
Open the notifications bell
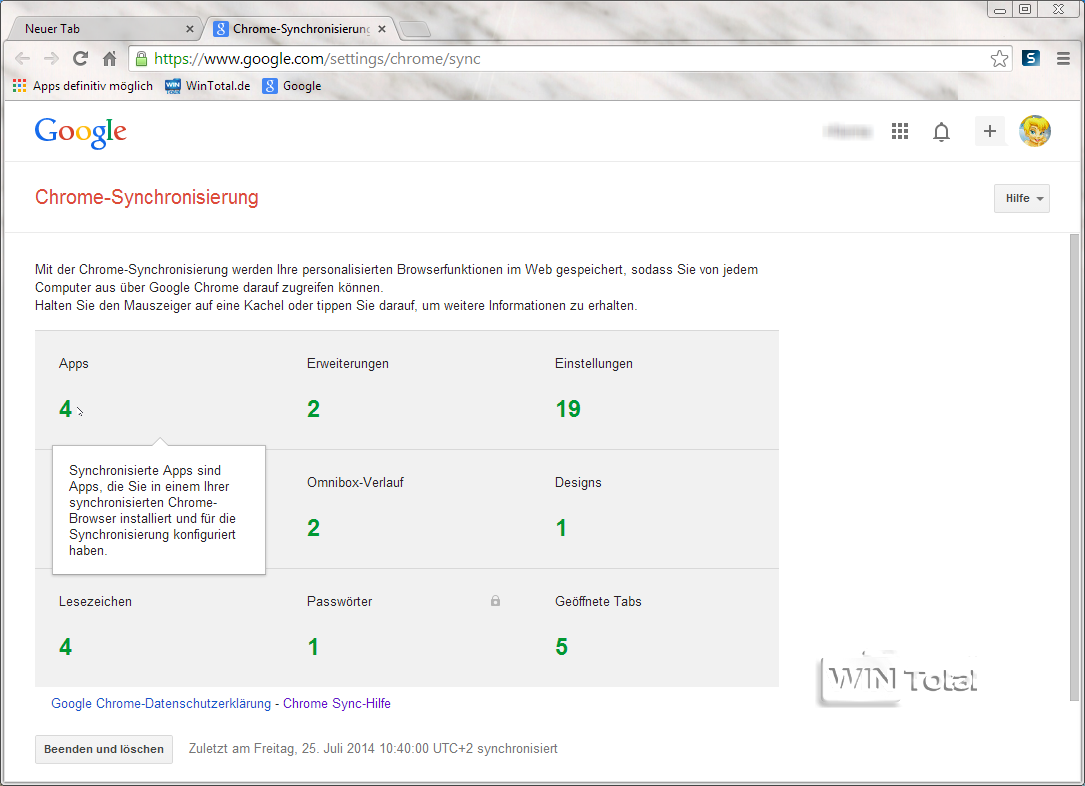click(x=941, y=131)
